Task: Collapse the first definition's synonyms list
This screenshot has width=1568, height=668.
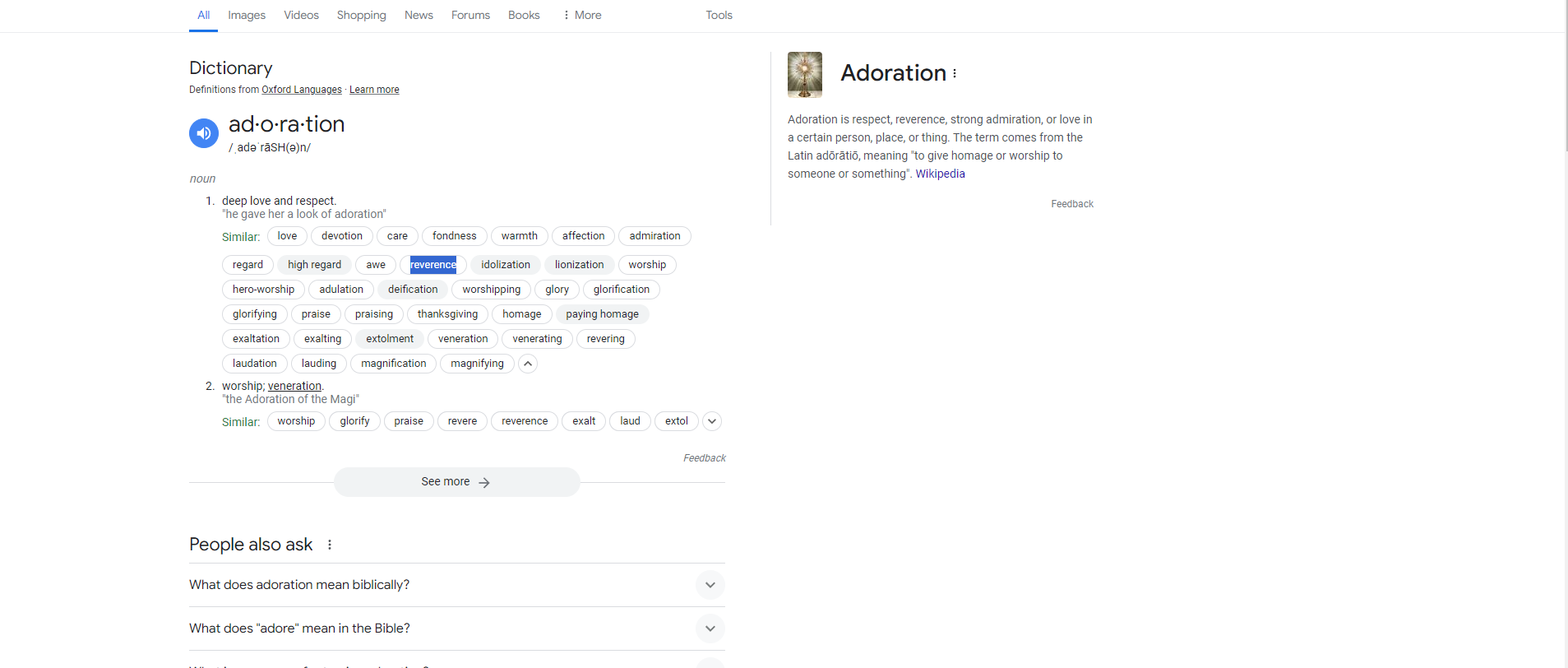Action: [x=528, y=364]
